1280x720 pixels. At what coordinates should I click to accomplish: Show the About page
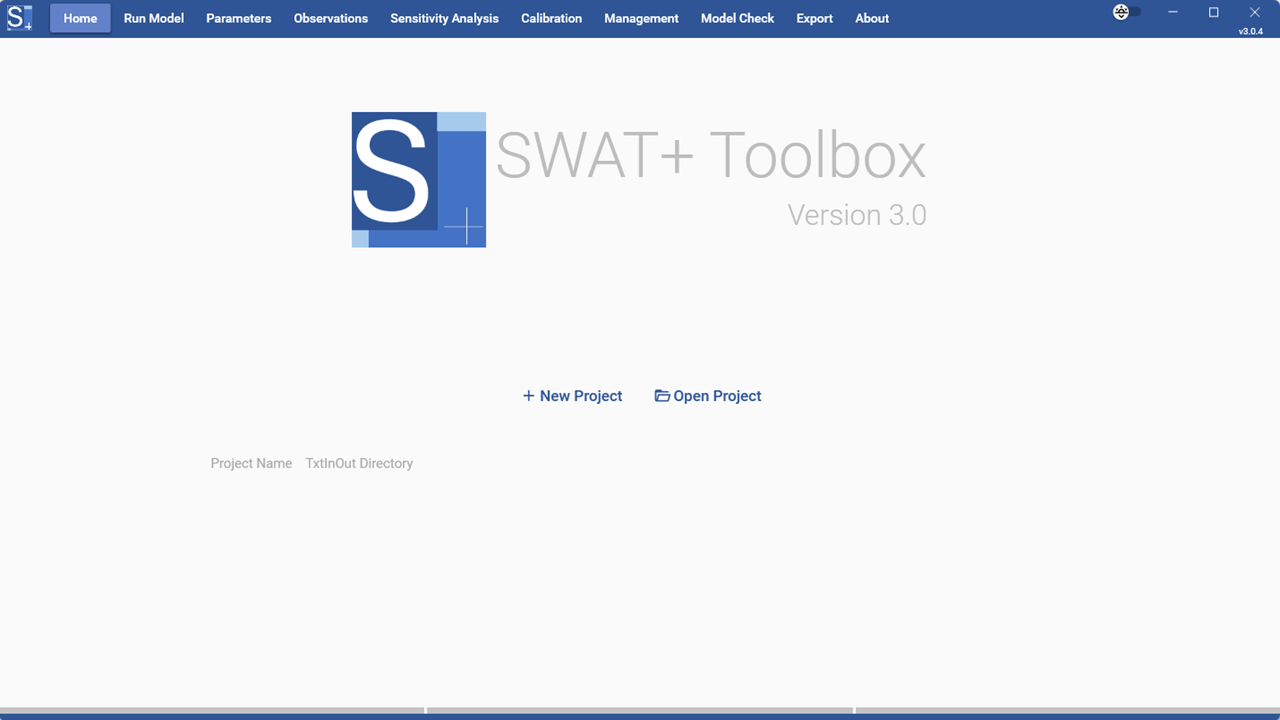pos(872,18)
